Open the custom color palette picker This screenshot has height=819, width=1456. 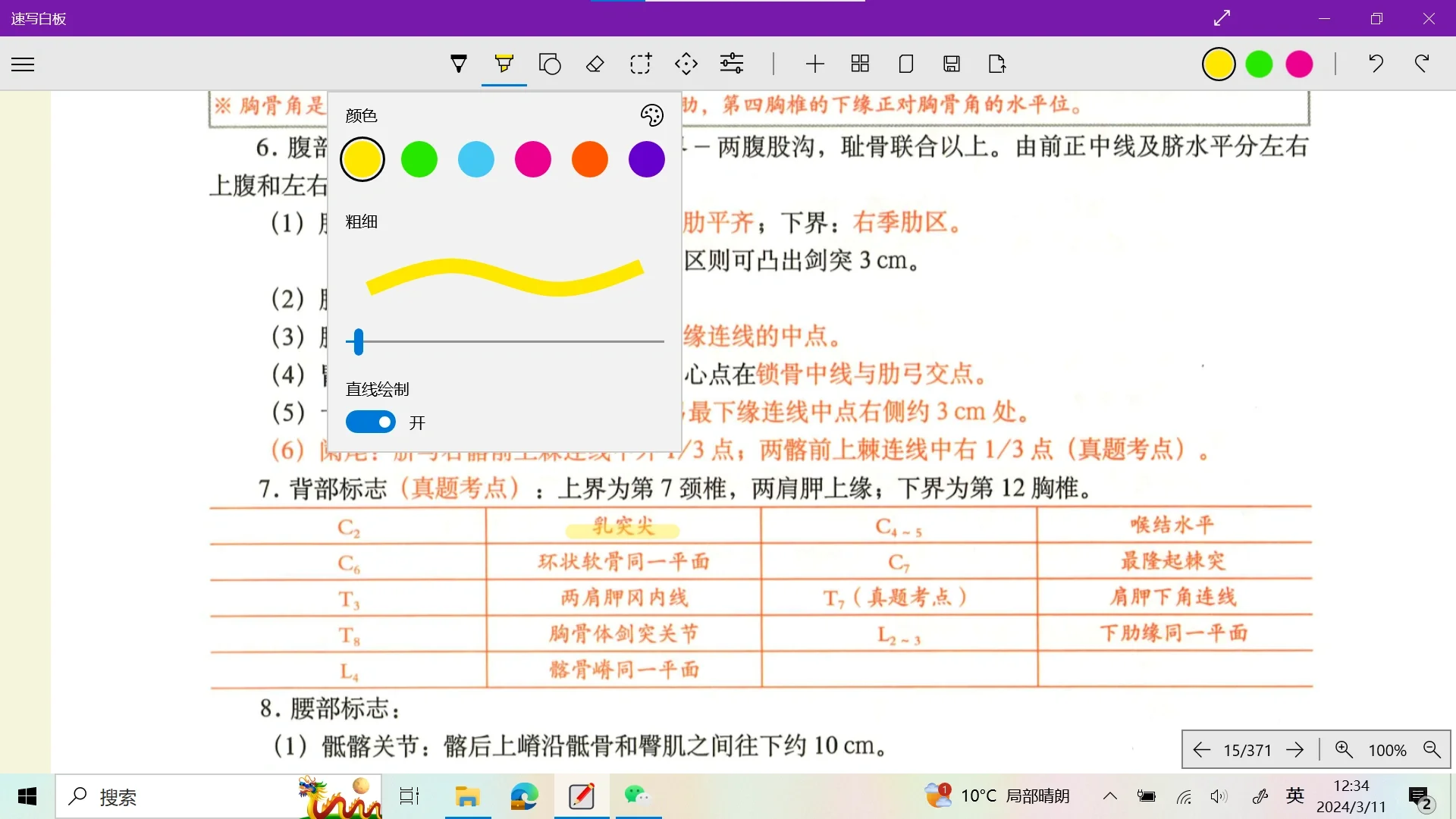[651, 115]
